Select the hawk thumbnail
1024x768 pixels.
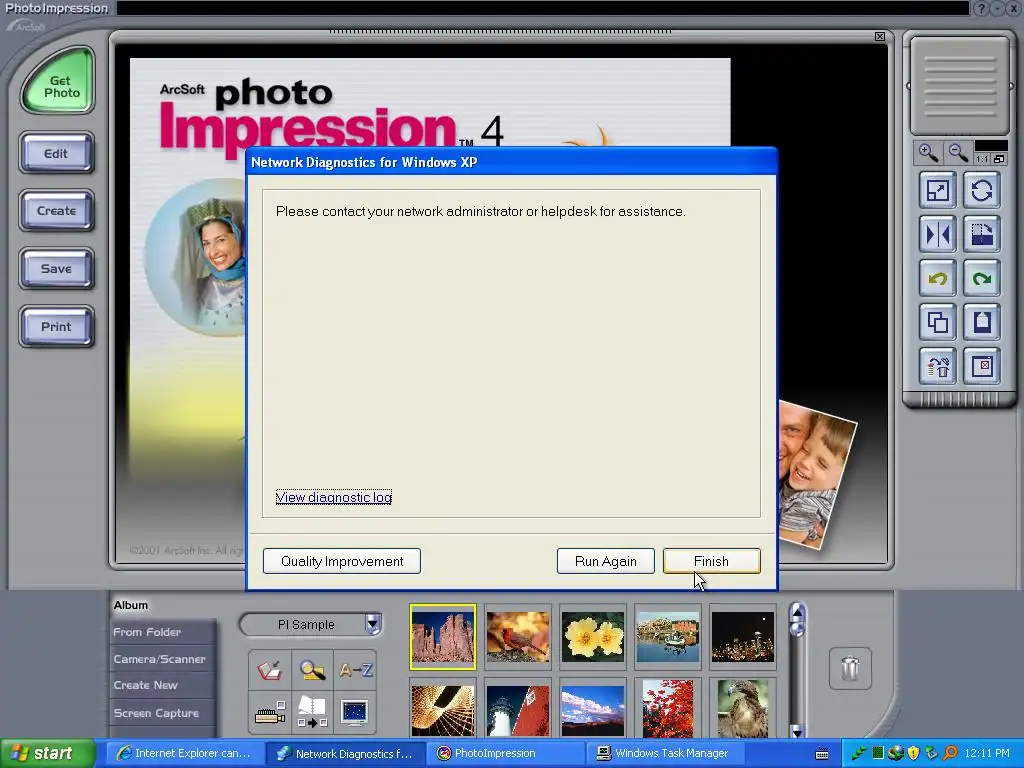tap(743, 708)
